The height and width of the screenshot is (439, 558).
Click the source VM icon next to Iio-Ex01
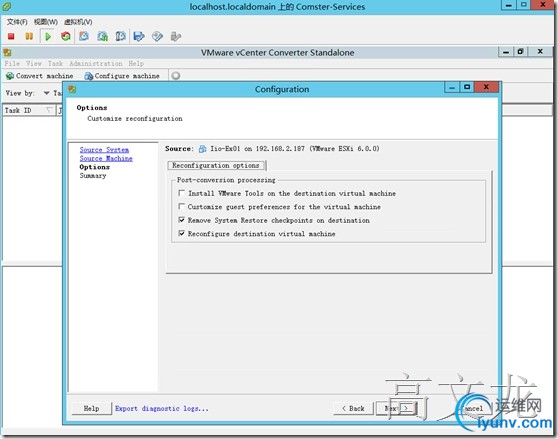pyautogui.click(x=202, y=149)
